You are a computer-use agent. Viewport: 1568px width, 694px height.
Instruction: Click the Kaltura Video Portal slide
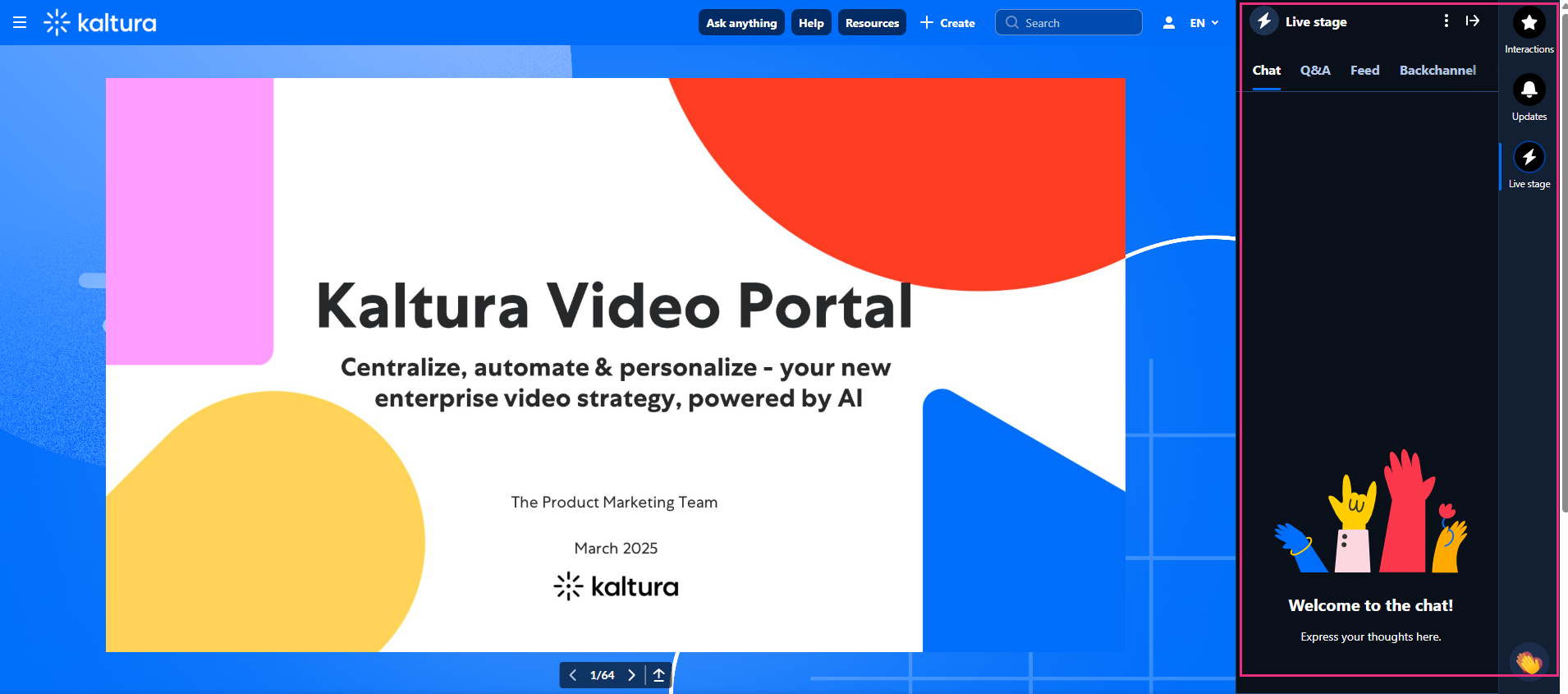(616, 365)
